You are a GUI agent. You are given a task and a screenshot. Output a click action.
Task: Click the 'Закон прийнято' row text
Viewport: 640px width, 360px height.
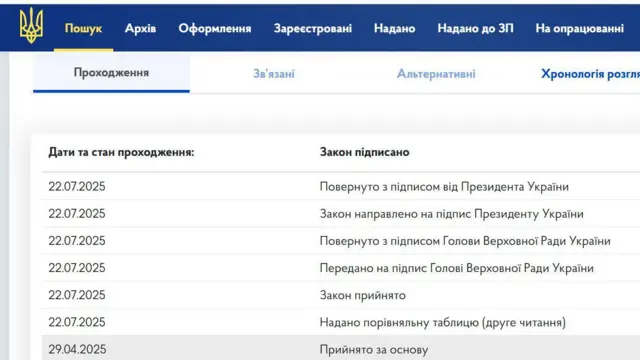click(362, 295)
